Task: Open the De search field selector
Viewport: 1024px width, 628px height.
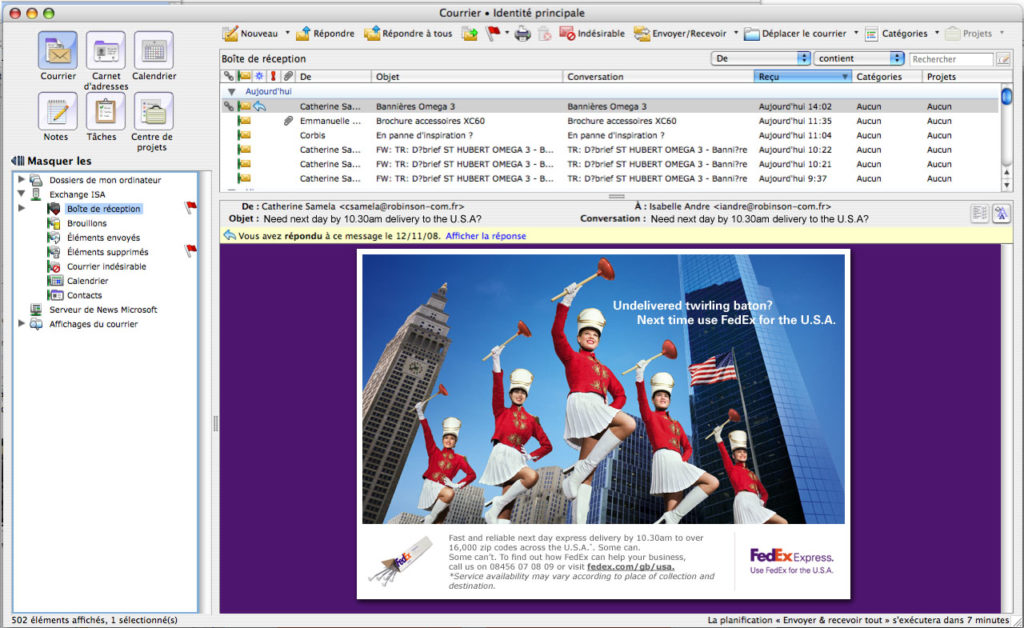Action: point(761,59)
